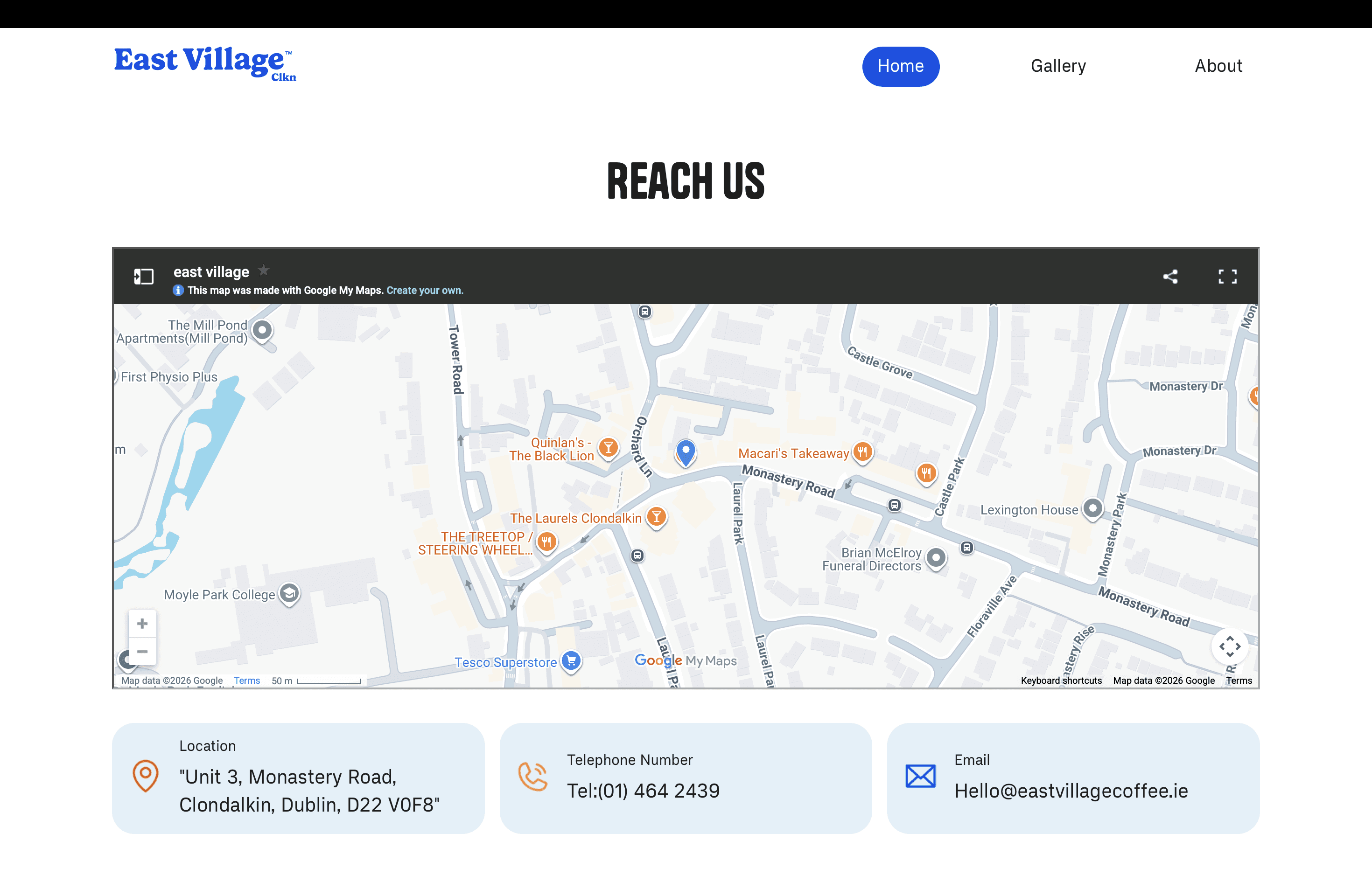Click the 'REACH US' heading

[x=686, y=181]
